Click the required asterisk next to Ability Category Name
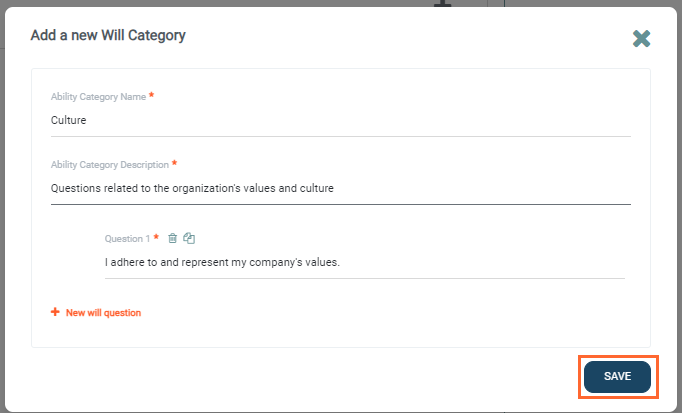The height and width of the screenshot is (413, 682). click(x=152, y=95)
